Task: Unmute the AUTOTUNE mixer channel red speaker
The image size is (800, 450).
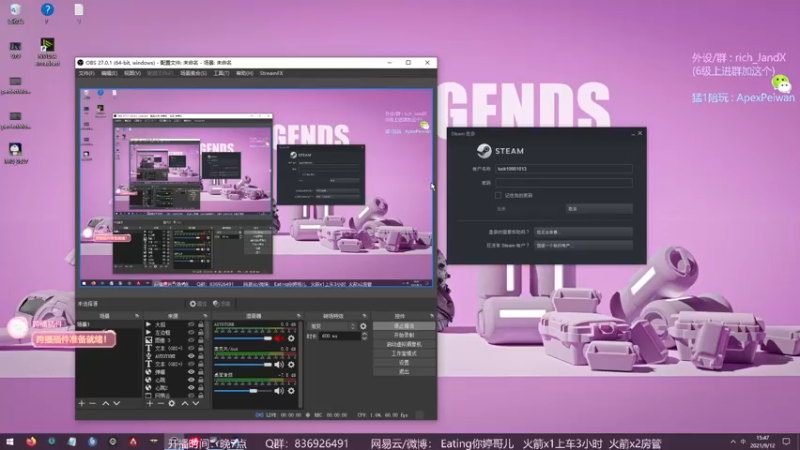Action: click(x=279, y=338)
